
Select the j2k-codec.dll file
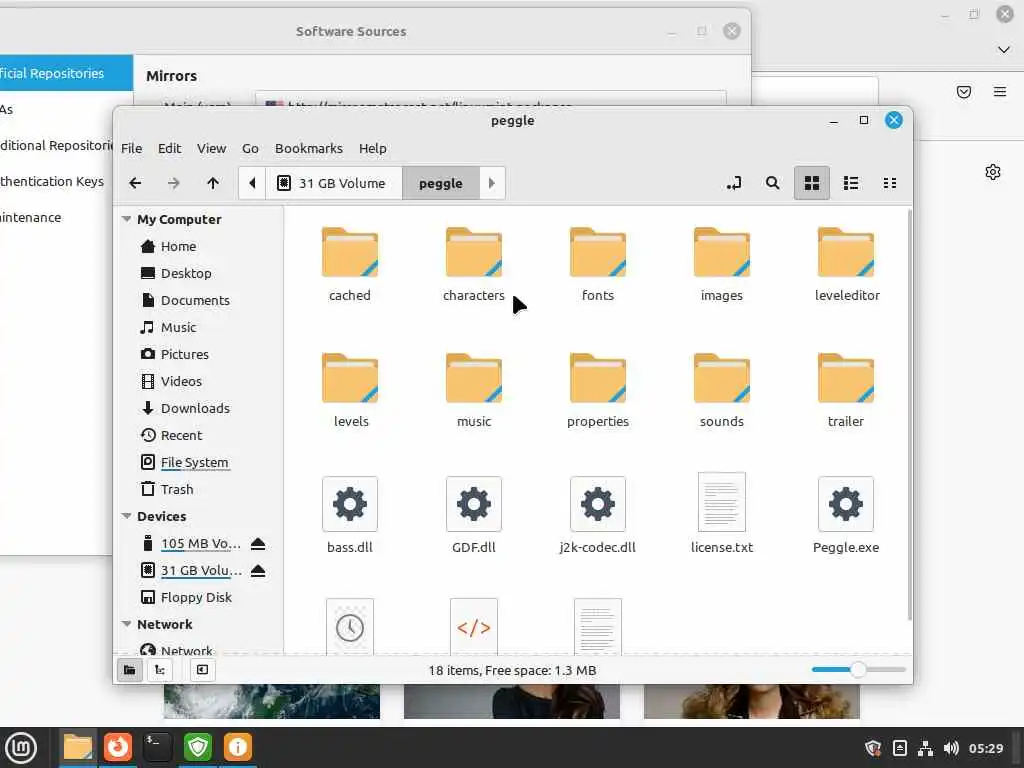598,515
